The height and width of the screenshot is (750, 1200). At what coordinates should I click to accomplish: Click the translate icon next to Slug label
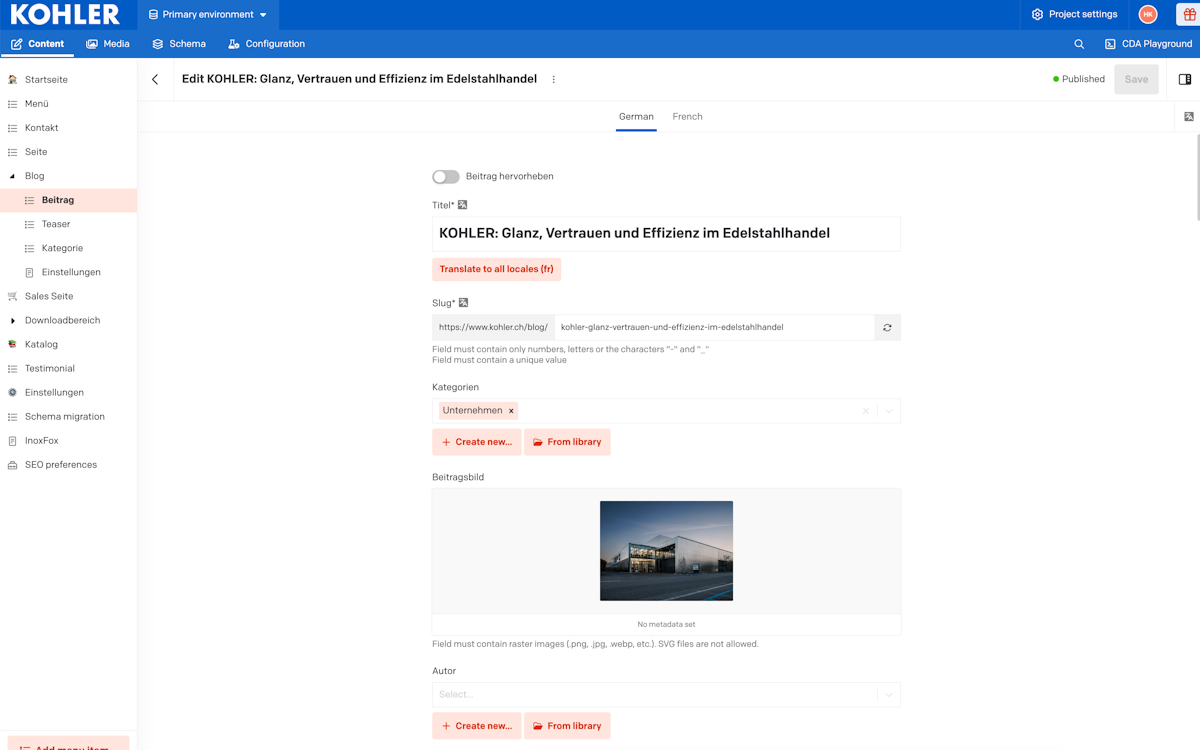(464, 303)
